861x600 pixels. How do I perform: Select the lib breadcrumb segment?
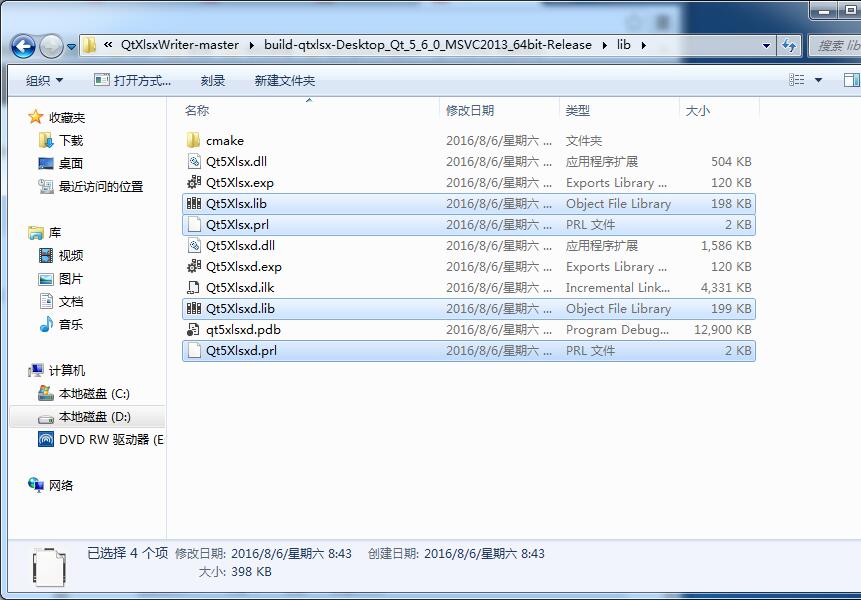pyautogui.click(x=624, y=45)
